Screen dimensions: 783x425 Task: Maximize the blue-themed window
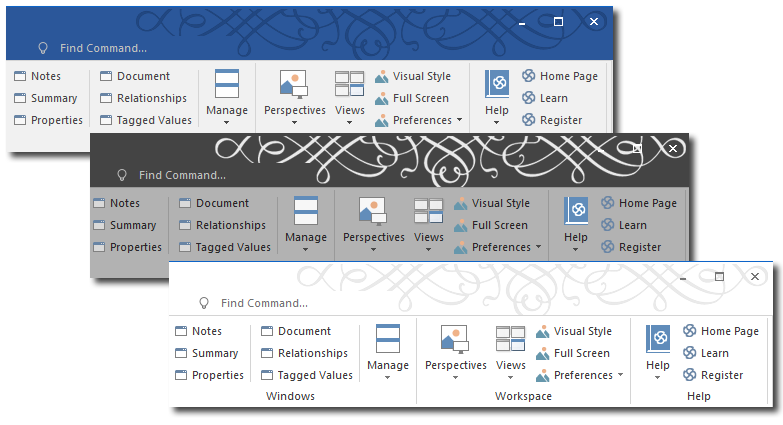click(558, 21)
